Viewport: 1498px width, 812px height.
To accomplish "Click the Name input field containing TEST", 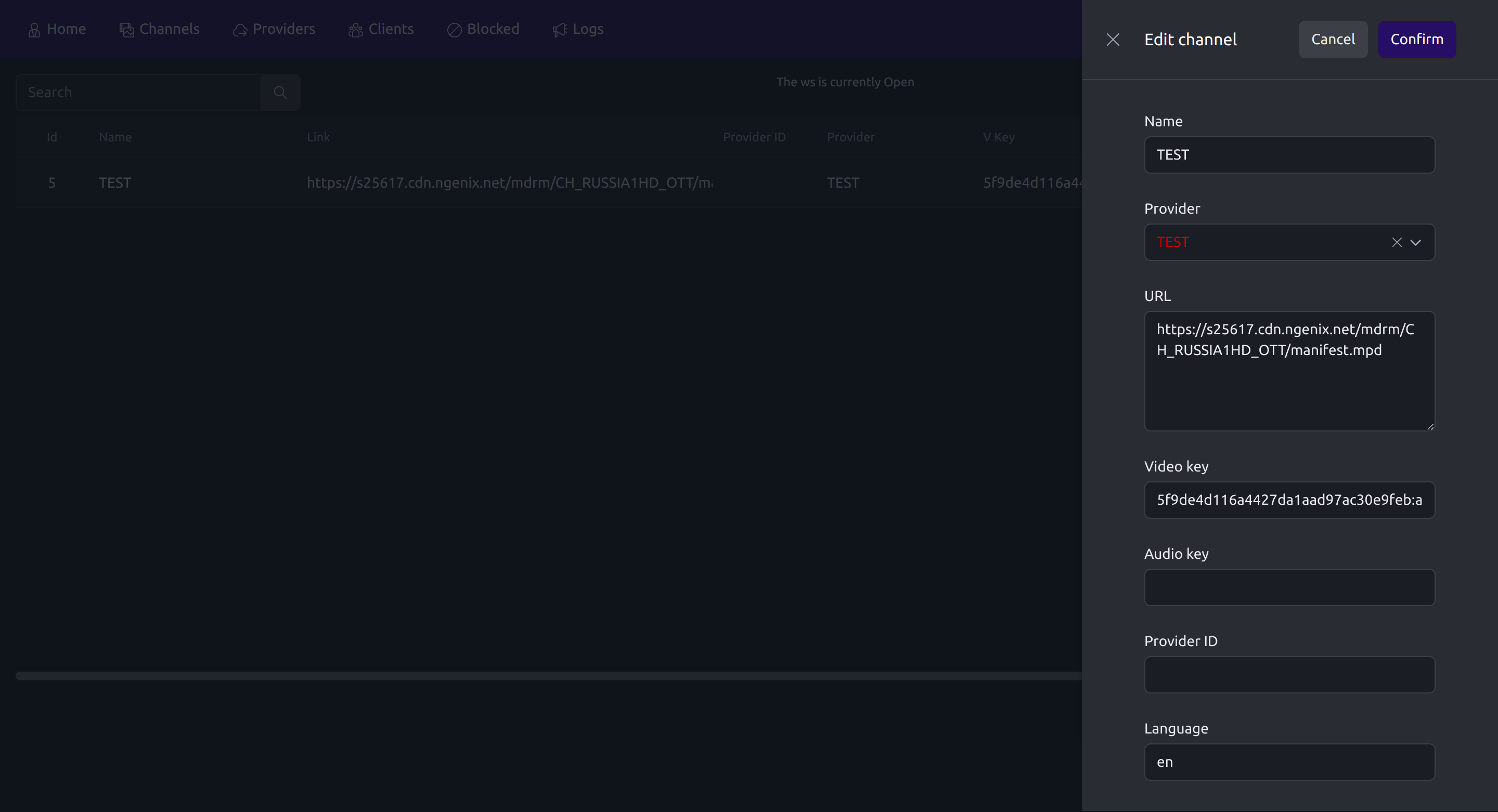I will (1289, 154).
